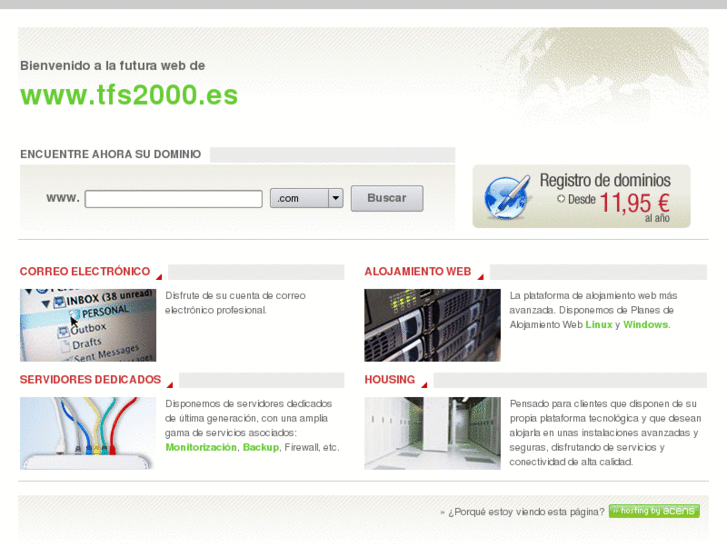727x545 pixels.
Task: Click the ¿Porqué estoy viendo esta página? link
Action: (x=526, y=512)
